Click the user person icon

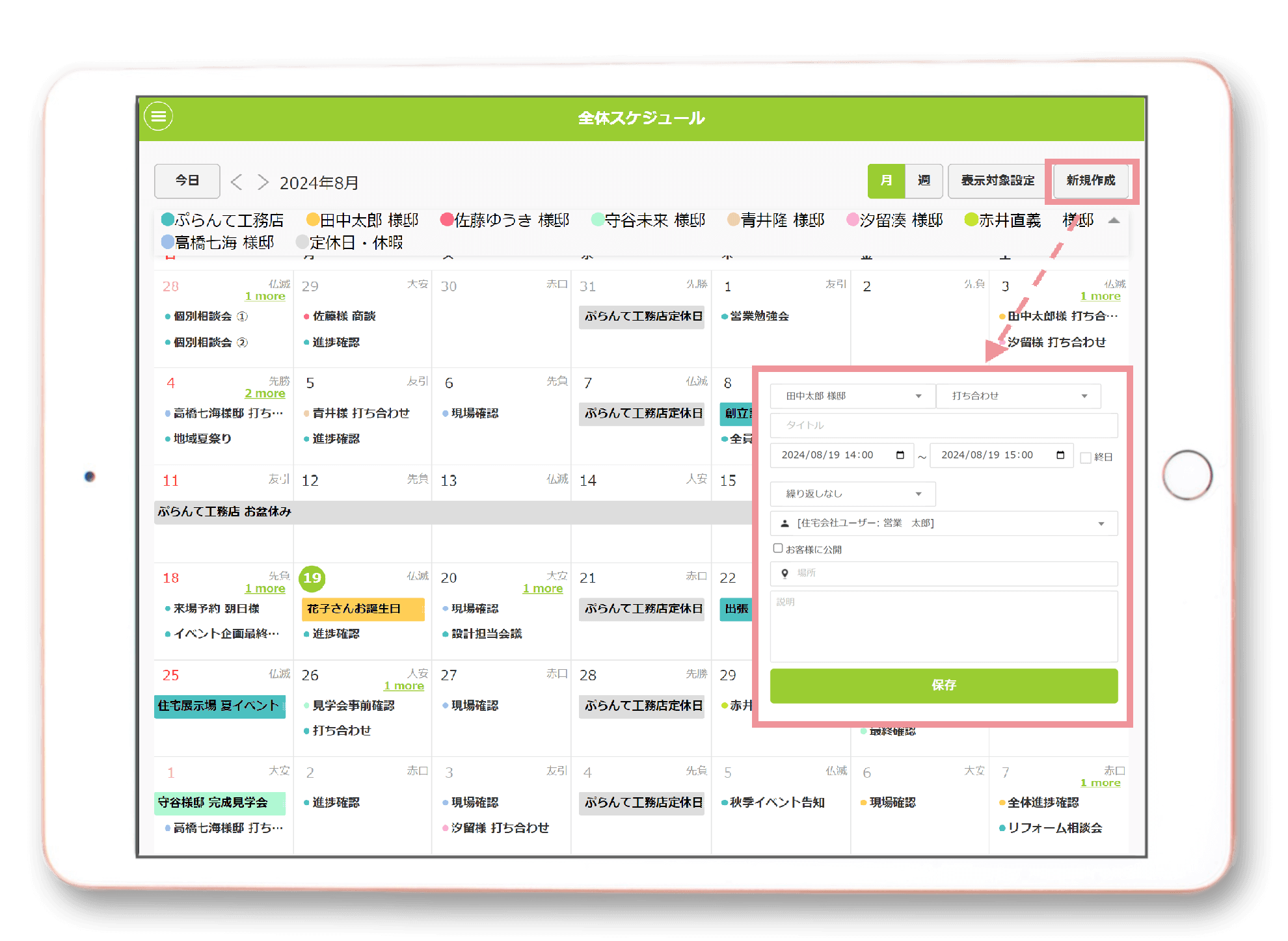coord(785,524)
